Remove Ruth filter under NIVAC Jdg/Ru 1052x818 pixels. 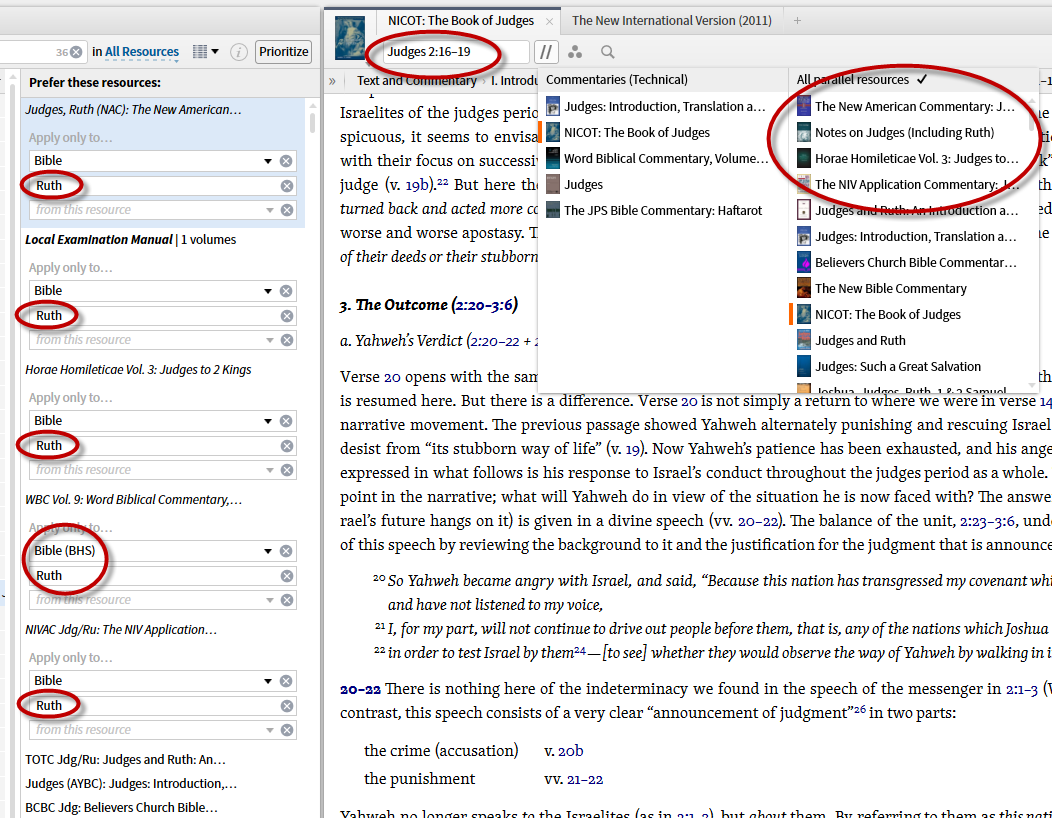(286, 707)
